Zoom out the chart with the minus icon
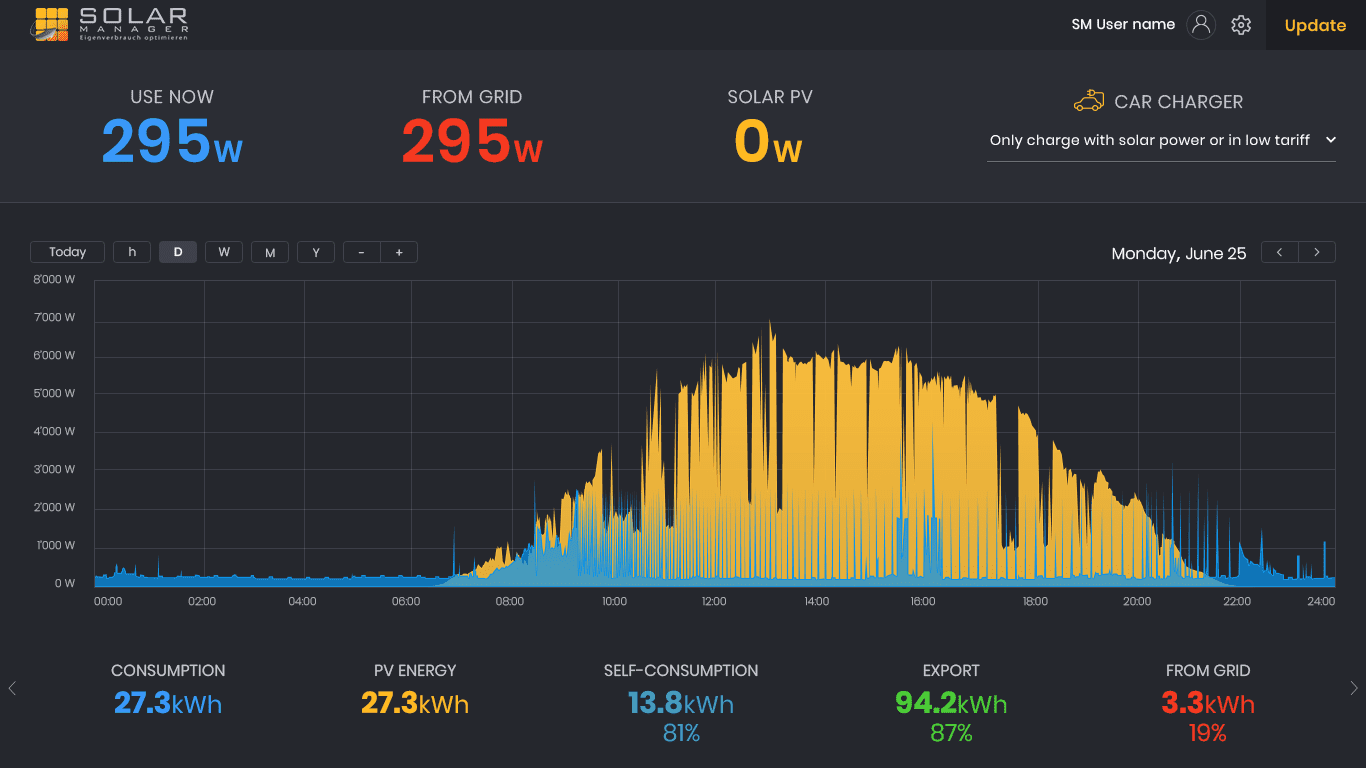 [x=361, y=252]
